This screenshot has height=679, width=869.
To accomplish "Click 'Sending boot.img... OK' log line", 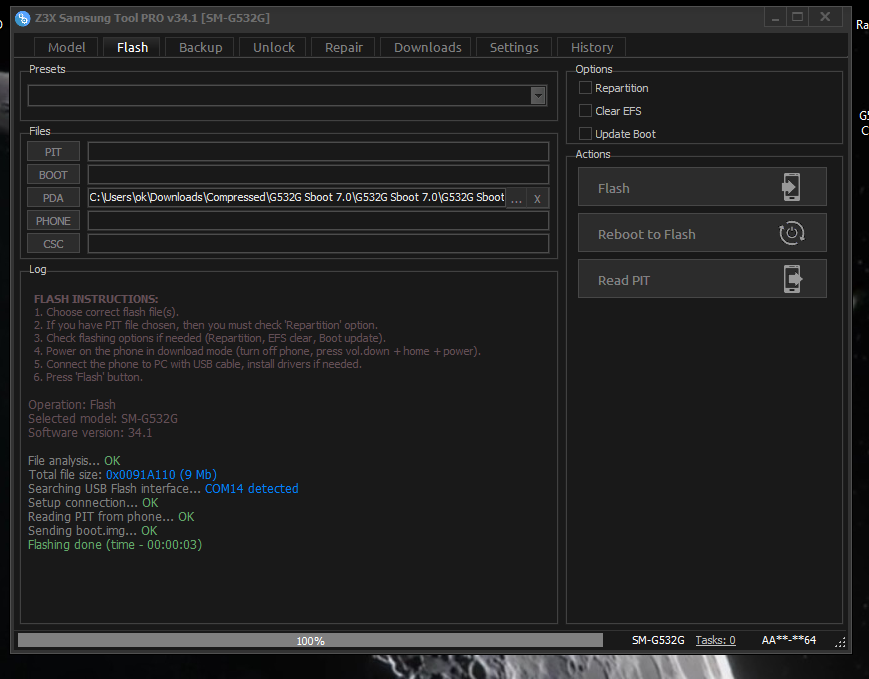I will [x=93, y=531].
